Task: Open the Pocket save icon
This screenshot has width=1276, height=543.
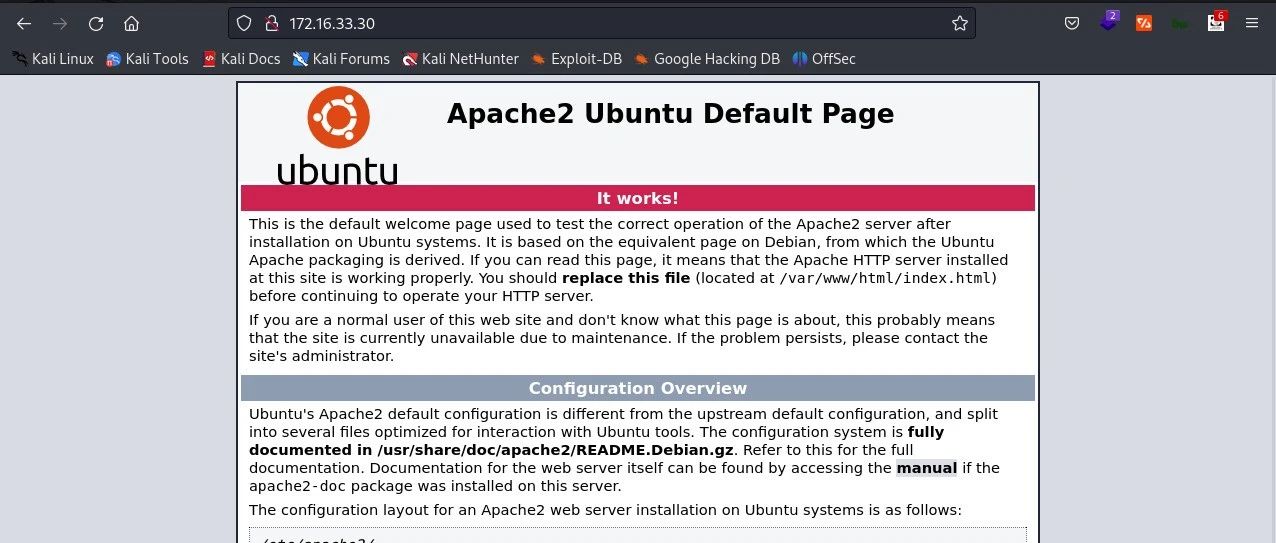Action: [x=1072, y=23]
